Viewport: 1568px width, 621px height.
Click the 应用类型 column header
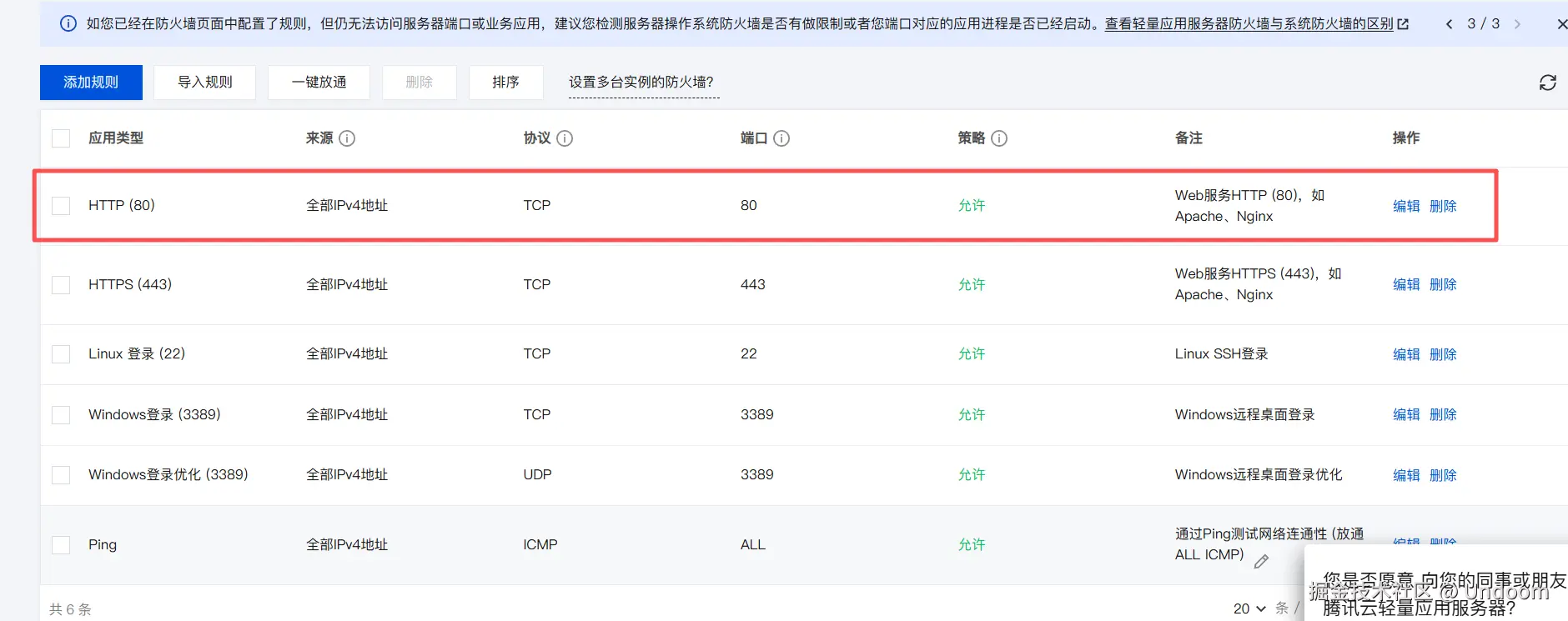tap(116, 138)
